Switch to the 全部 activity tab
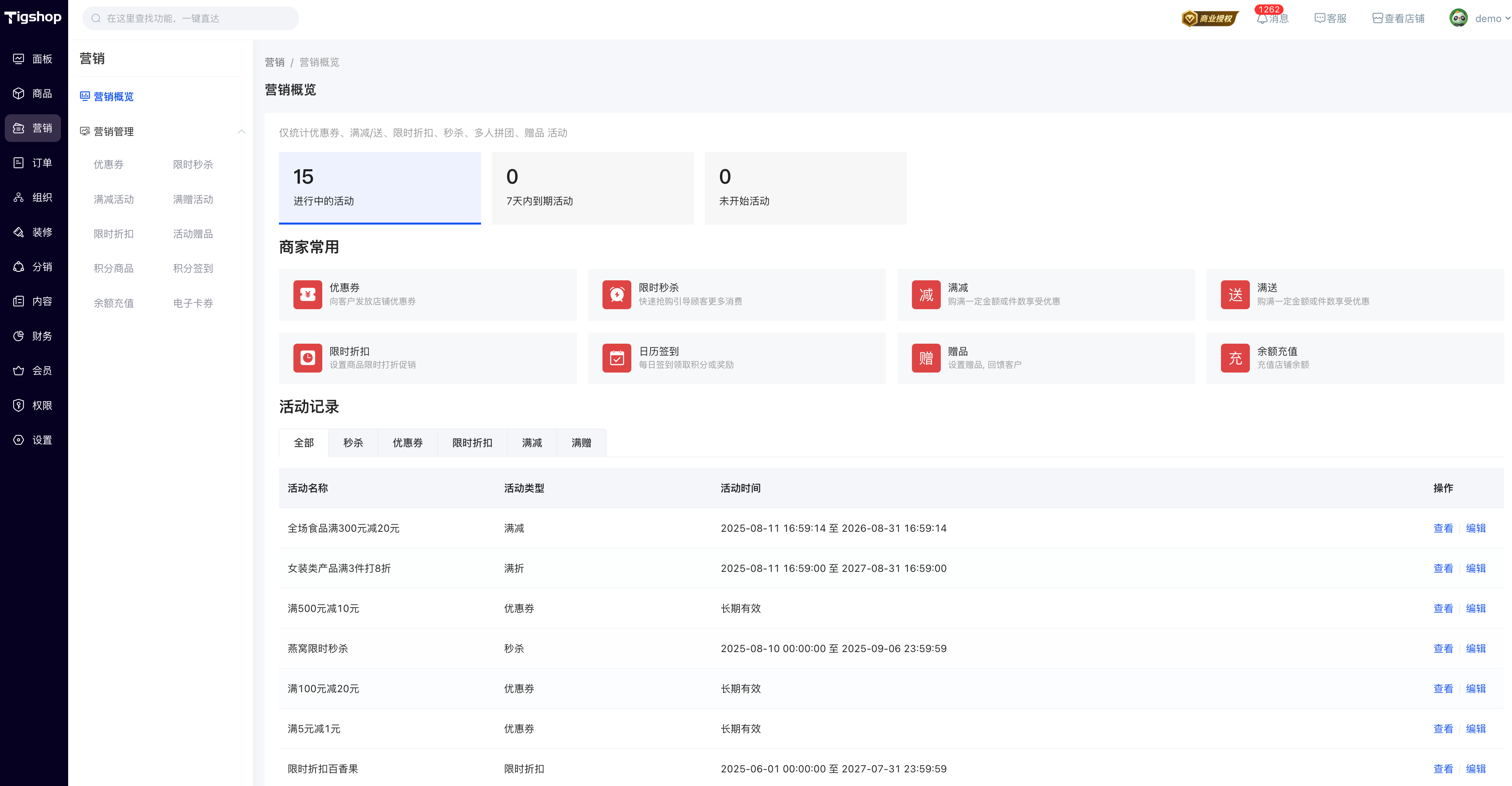The image size is (1512, 786). tap(304, 443)
